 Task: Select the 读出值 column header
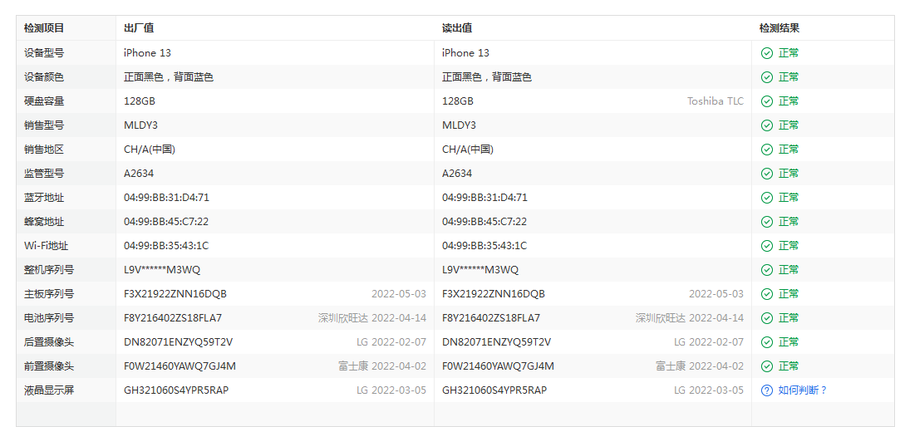(x=457, y=28)
